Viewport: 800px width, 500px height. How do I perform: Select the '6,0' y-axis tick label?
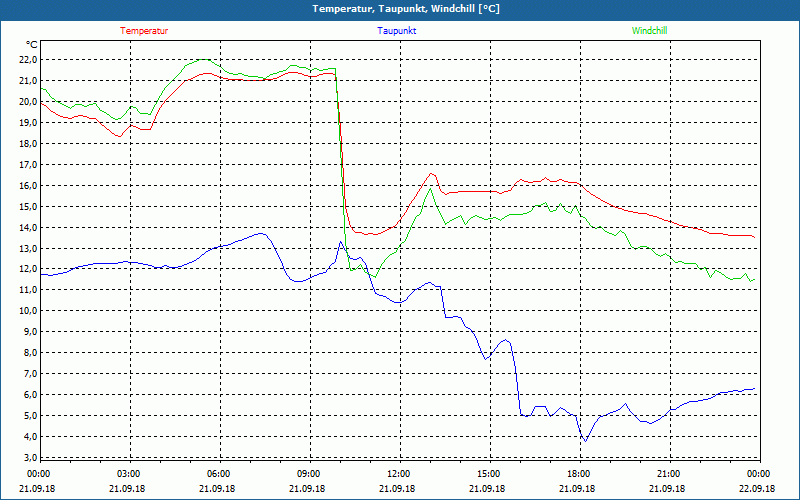pos(31,395)
